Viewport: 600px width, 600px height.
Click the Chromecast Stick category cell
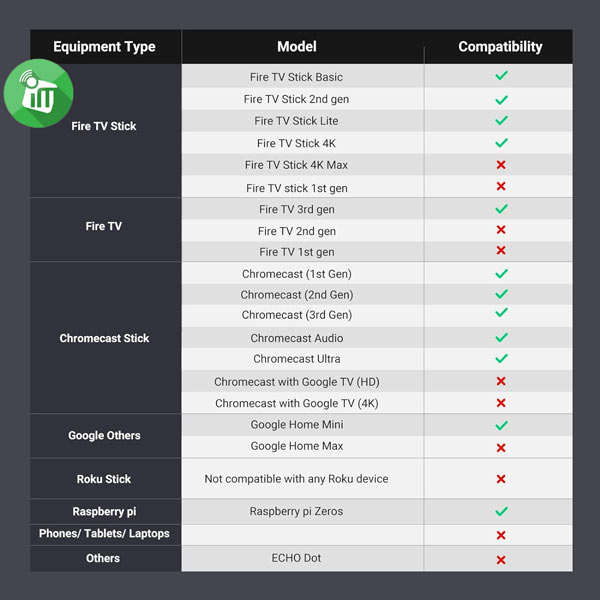click(104, 338)
